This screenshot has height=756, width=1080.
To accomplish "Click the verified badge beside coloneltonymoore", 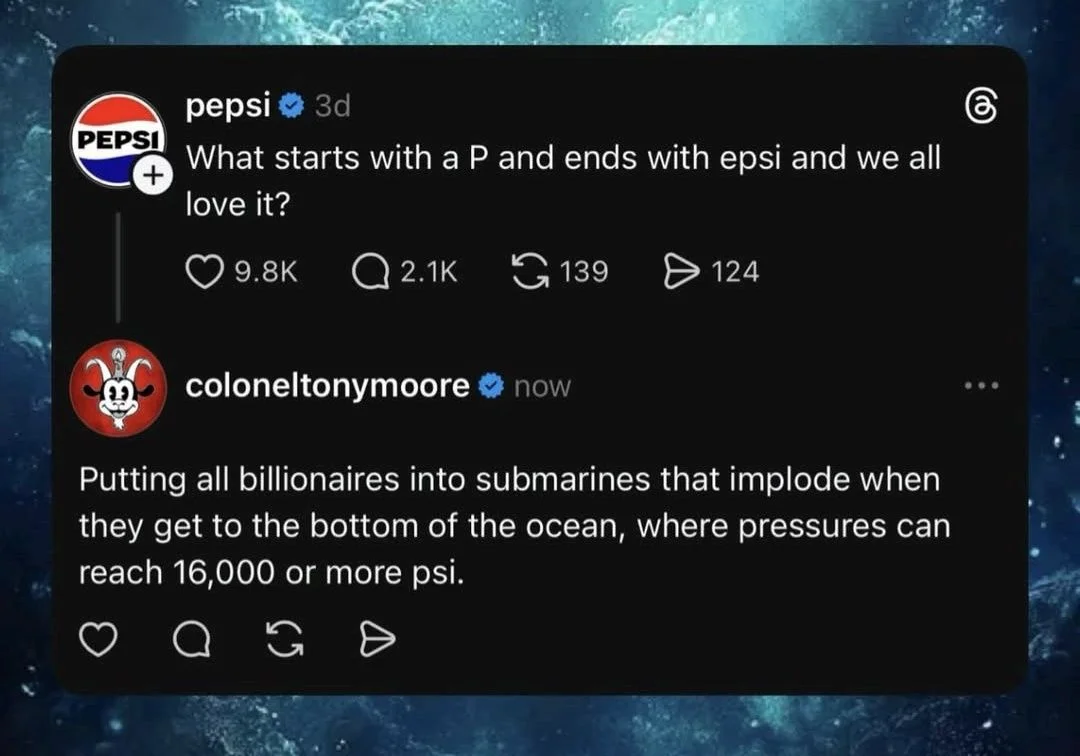I will [x=490, y=386].
